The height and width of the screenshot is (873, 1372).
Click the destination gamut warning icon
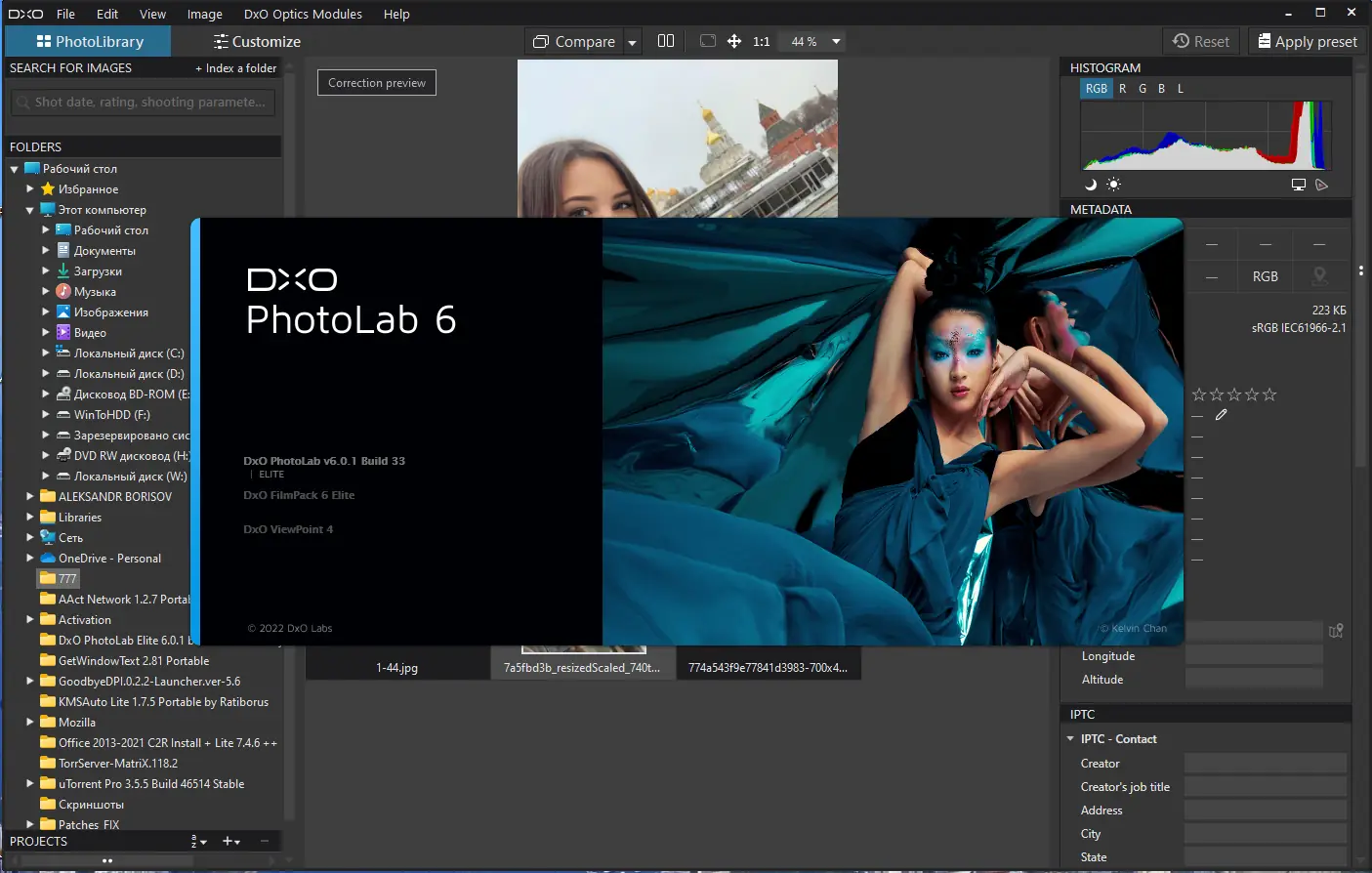1321,185
